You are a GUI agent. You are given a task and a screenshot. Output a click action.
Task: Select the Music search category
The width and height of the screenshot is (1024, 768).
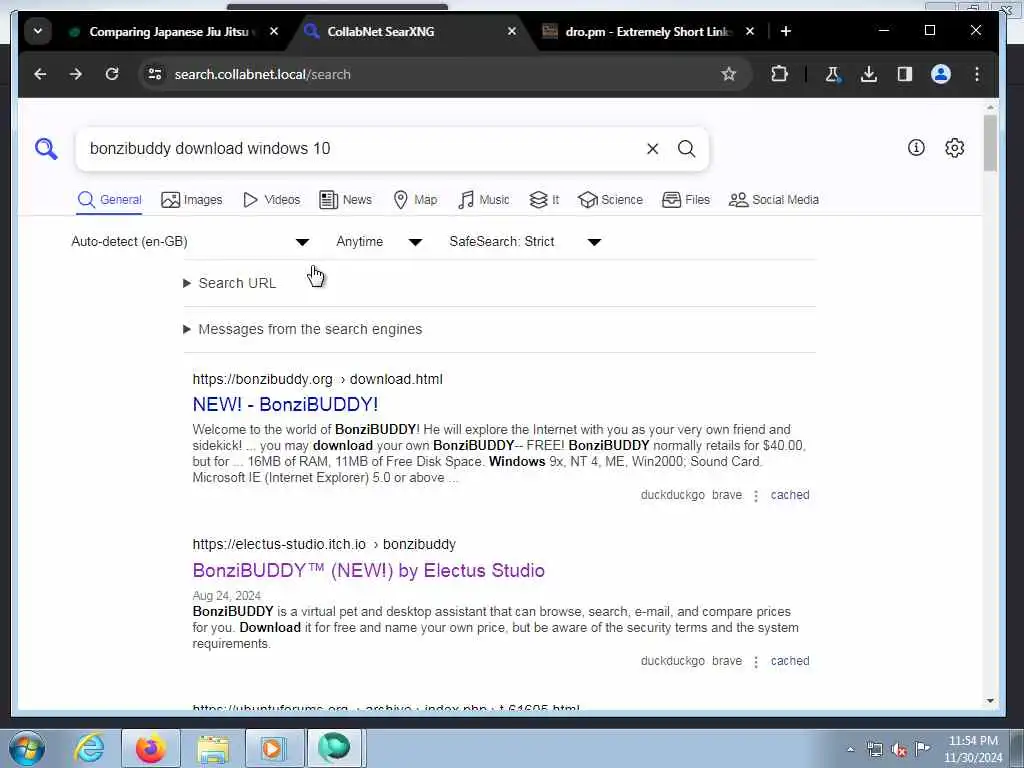click(484, 200)
